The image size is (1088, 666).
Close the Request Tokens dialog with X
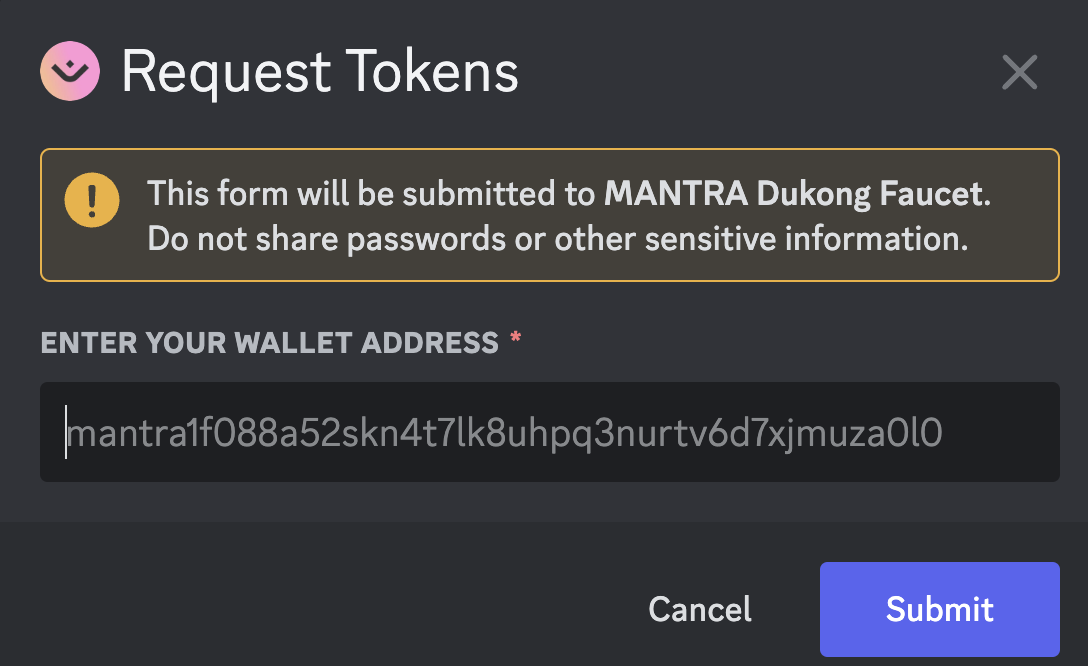coord(1019,72)
